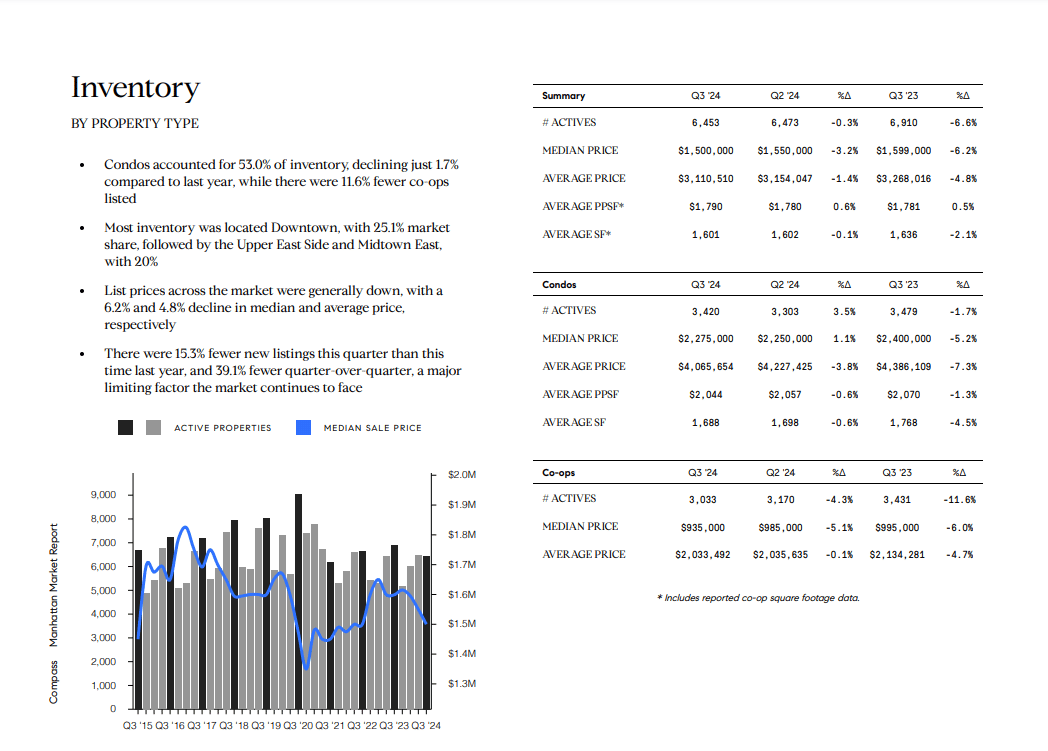Click Summary average price $3,154,047
Viewport: 1048px width, 751px height.
(785, 179)
